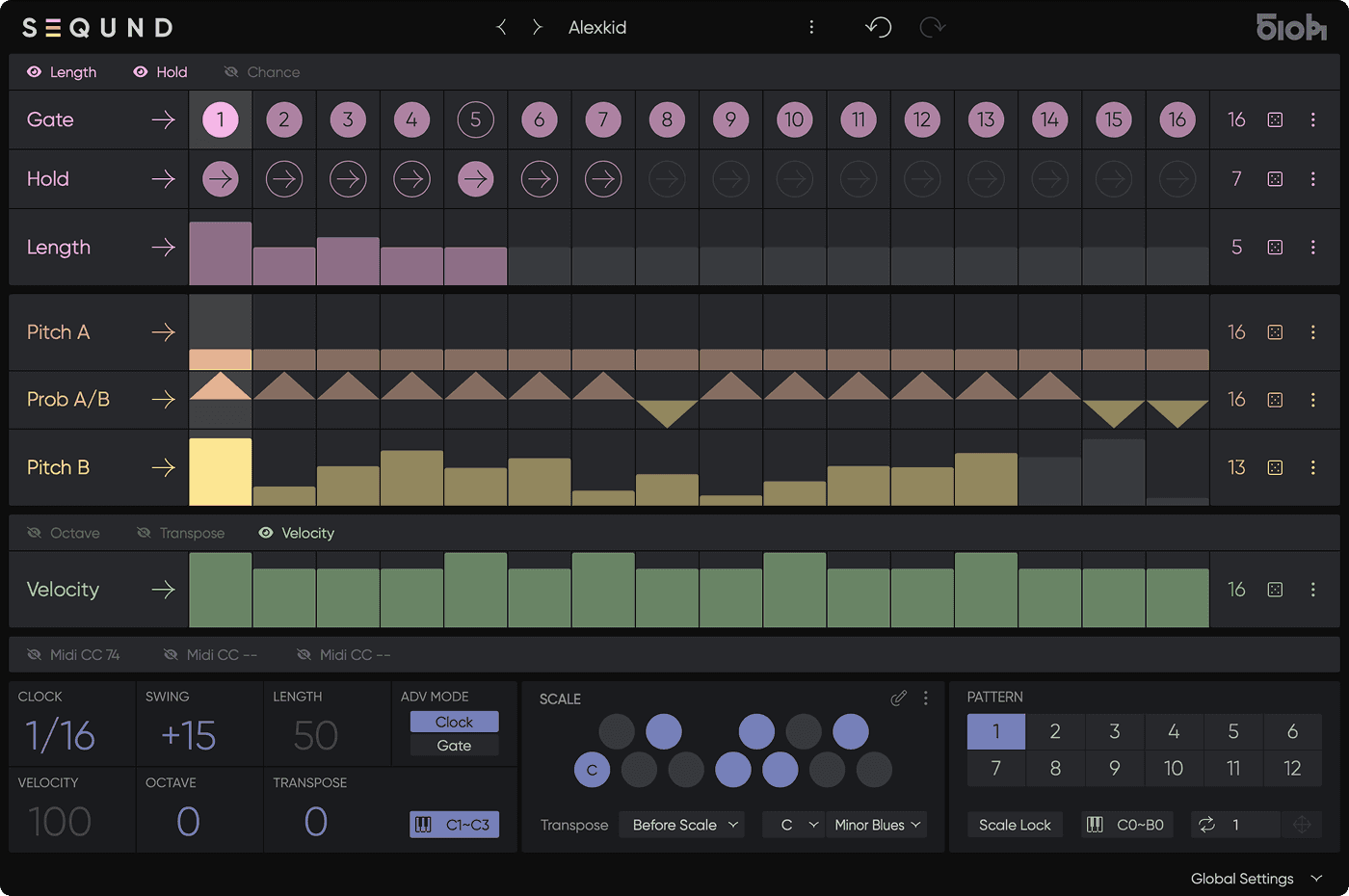Screen dimensions: 1349x896
Task: Click the Seqund logo
Action: click(x=97, y=28)
